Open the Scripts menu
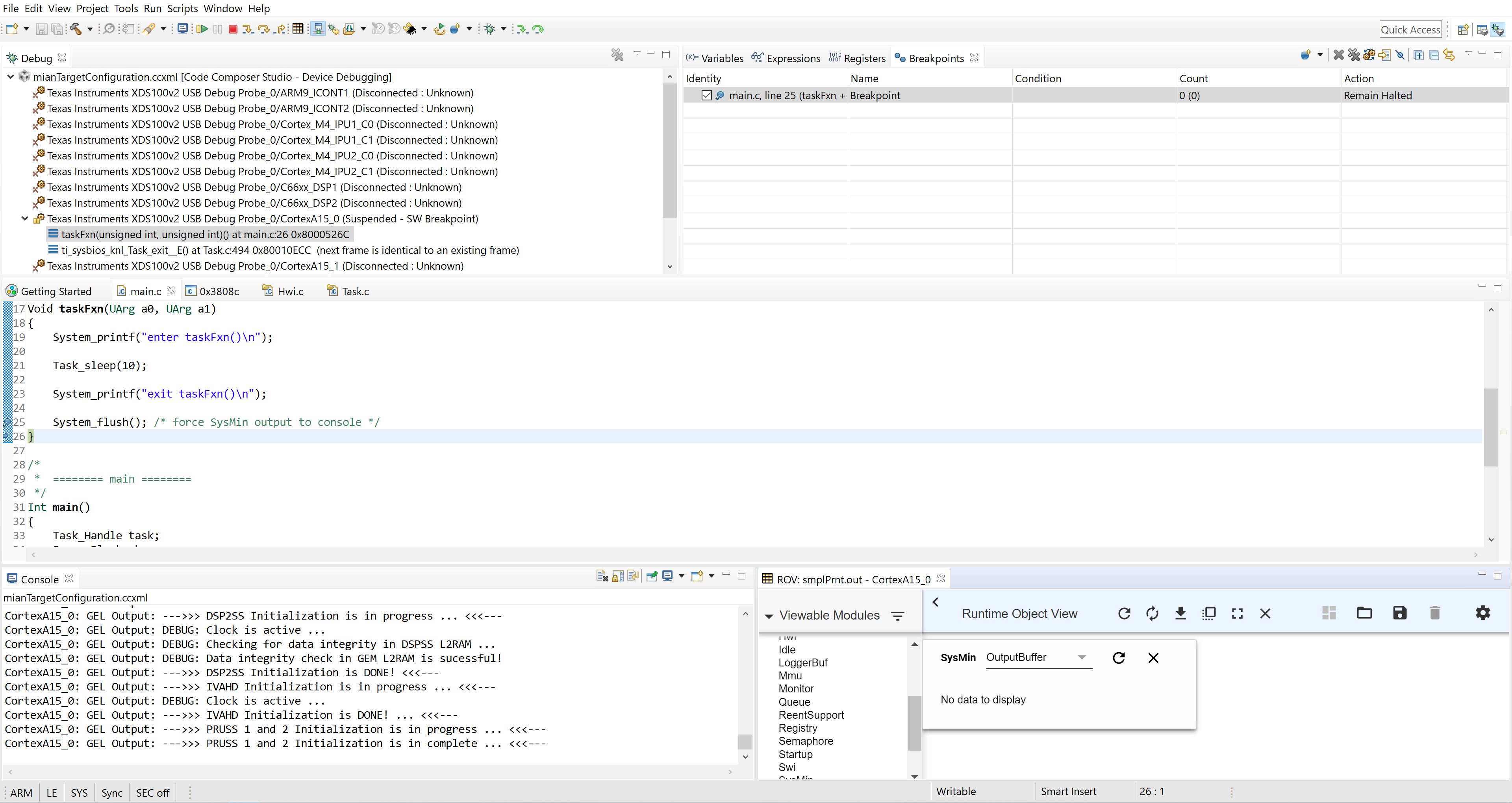1512x803 pixels. pyautogui.click(x=183, y=8)
